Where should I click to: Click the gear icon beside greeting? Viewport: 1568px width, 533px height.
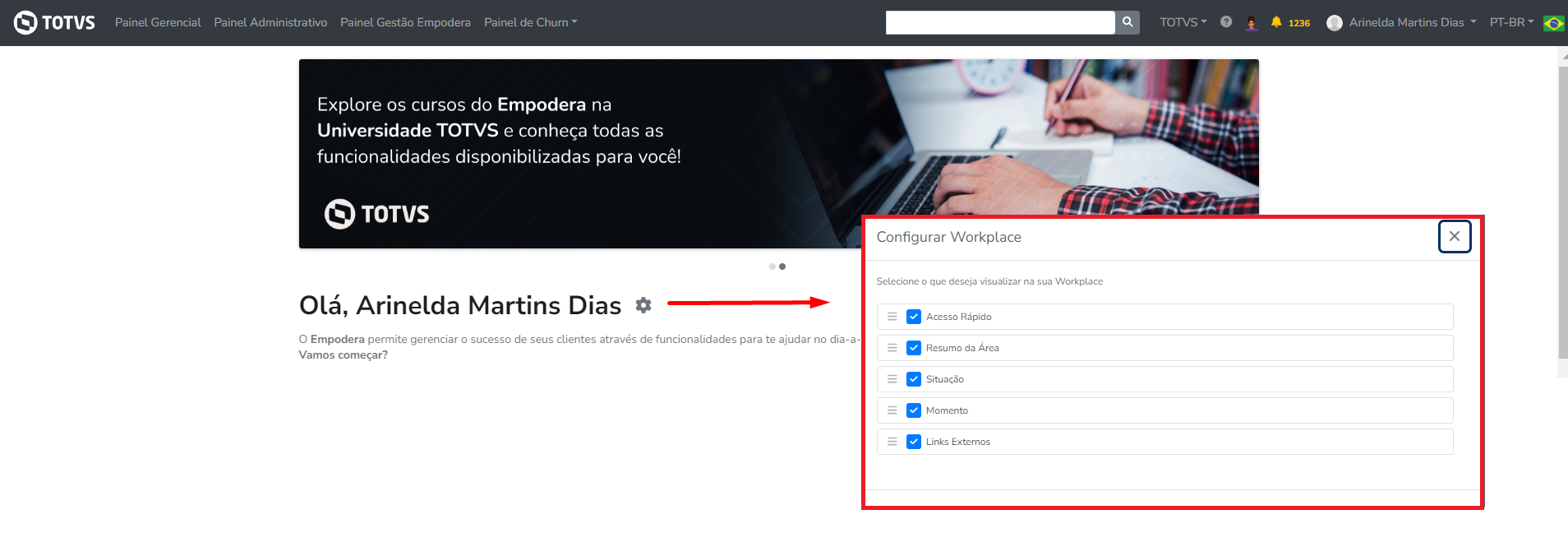[x=643, y=305]
